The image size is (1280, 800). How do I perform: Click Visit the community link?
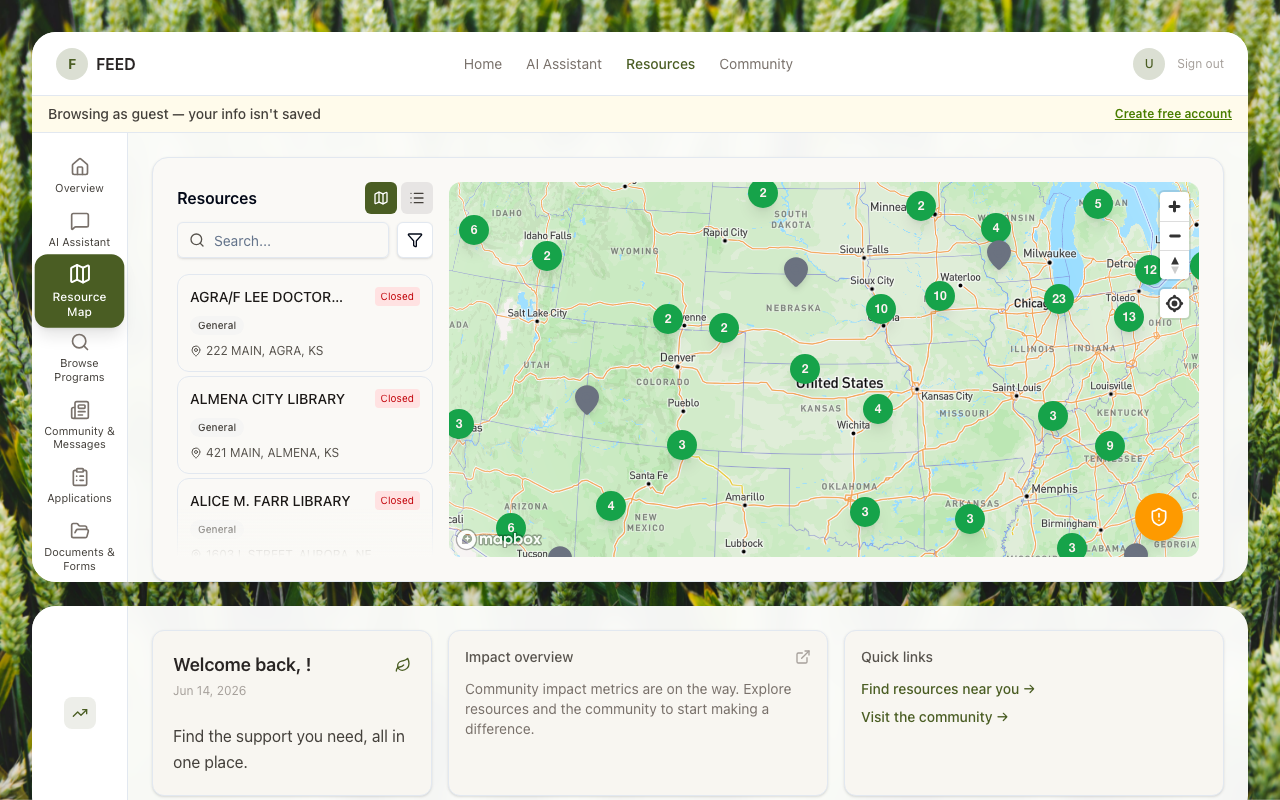point(935,717)
